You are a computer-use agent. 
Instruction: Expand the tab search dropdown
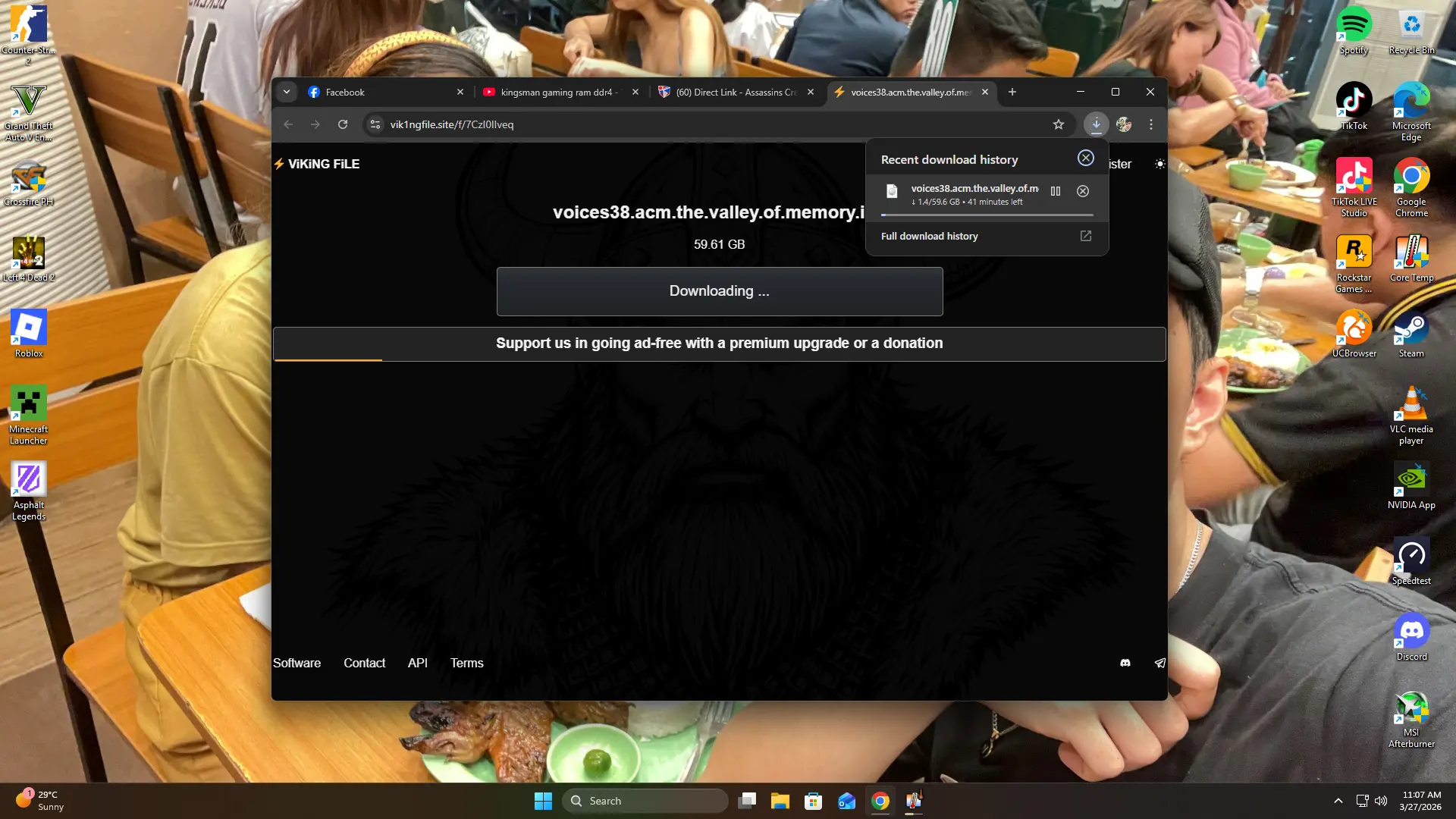tap(287, 92)
